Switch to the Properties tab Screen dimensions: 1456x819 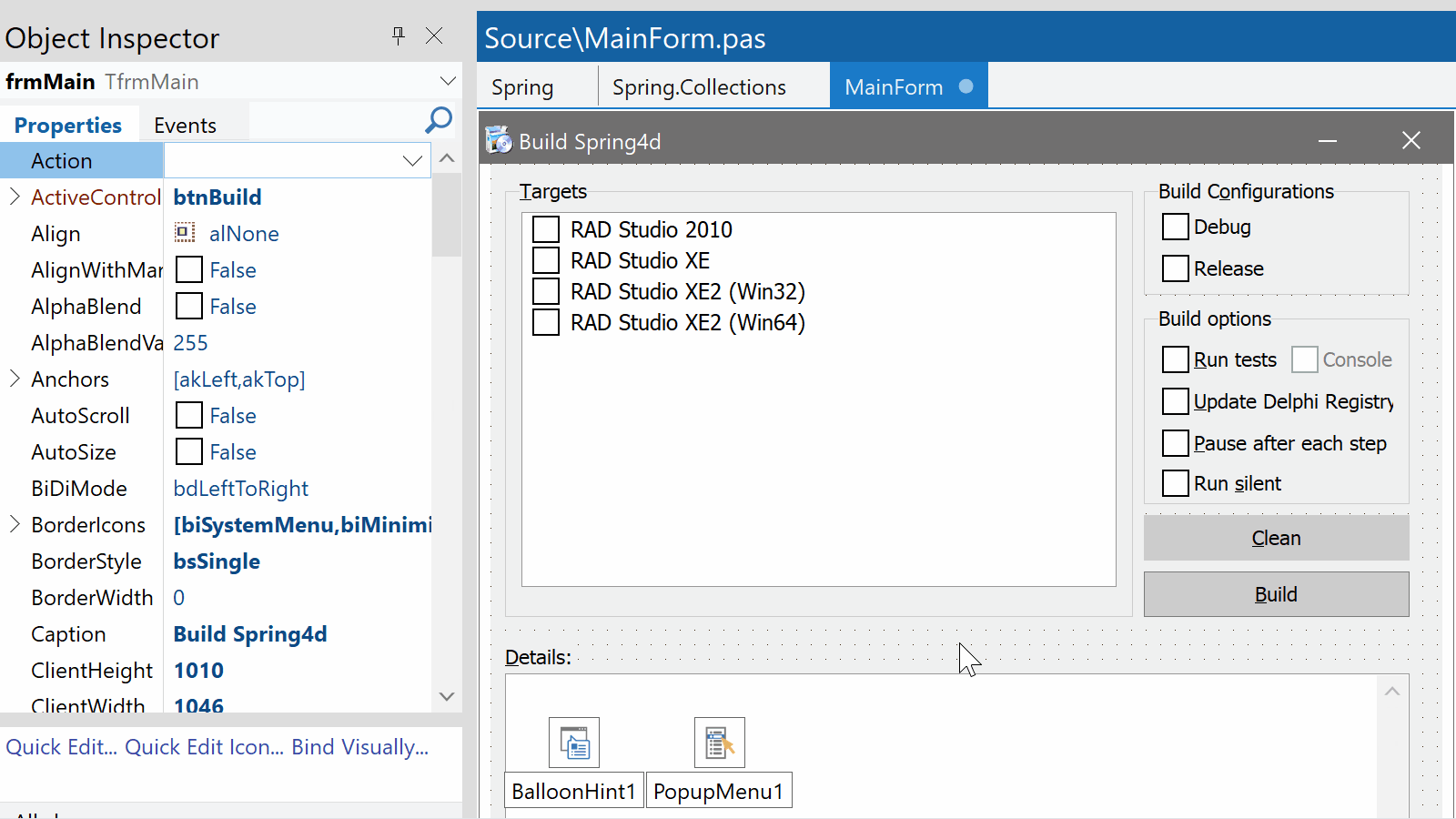click(68, 125)
